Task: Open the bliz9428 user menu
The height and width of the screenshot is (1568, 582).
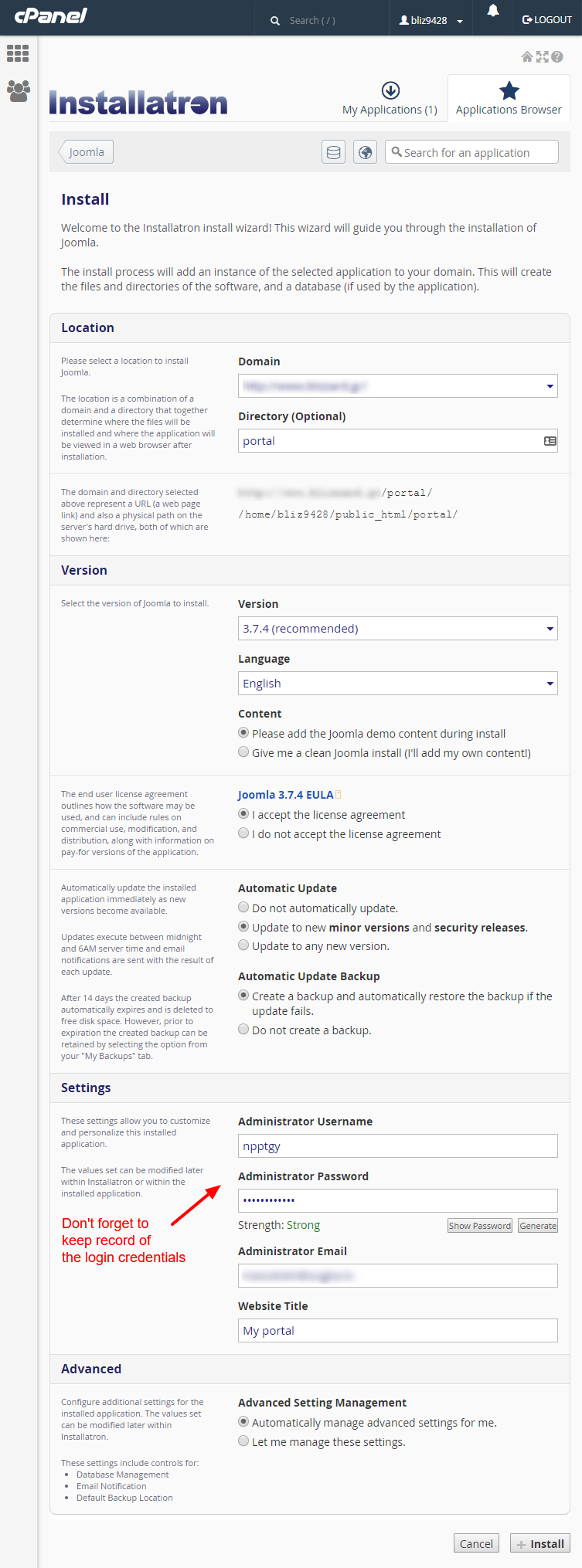Action: point(431,20)
